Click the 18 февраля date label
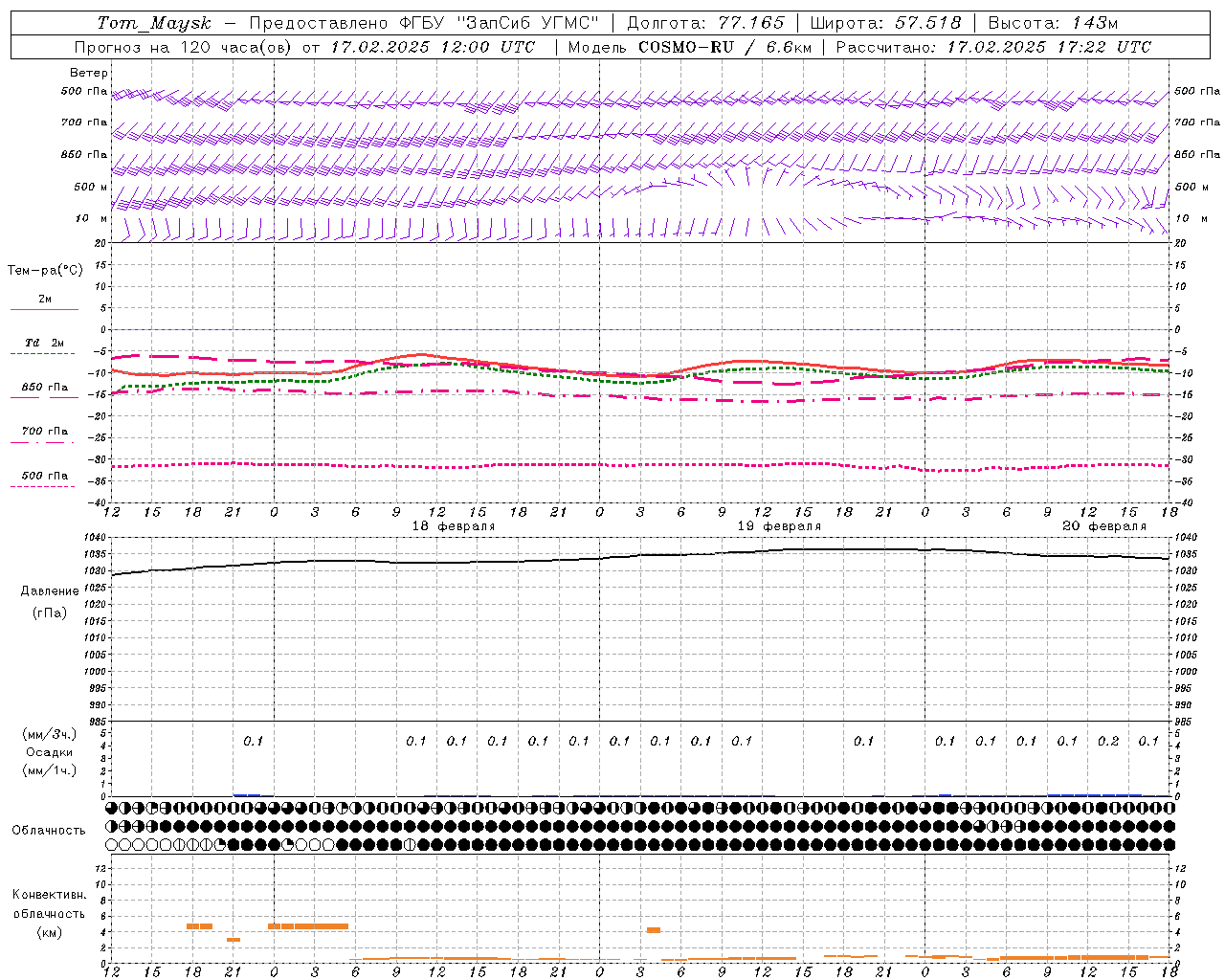Viewport: 1225px width, 980px height. pyautogui.click(x=454, y=526)
